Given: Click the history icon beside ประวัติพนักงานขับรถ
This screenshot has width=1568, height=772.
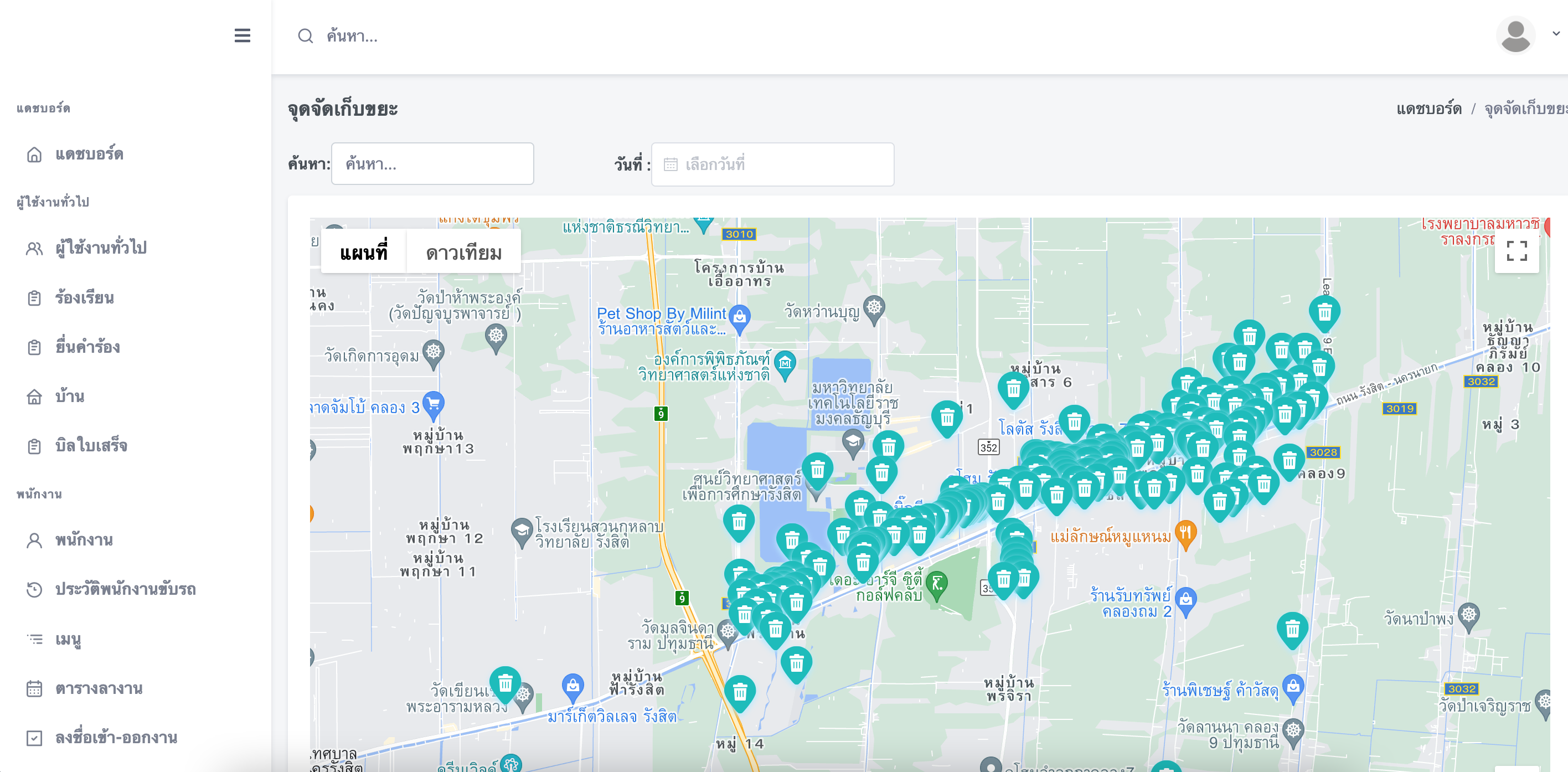Looking at the screenshot, I should [34, 589].
